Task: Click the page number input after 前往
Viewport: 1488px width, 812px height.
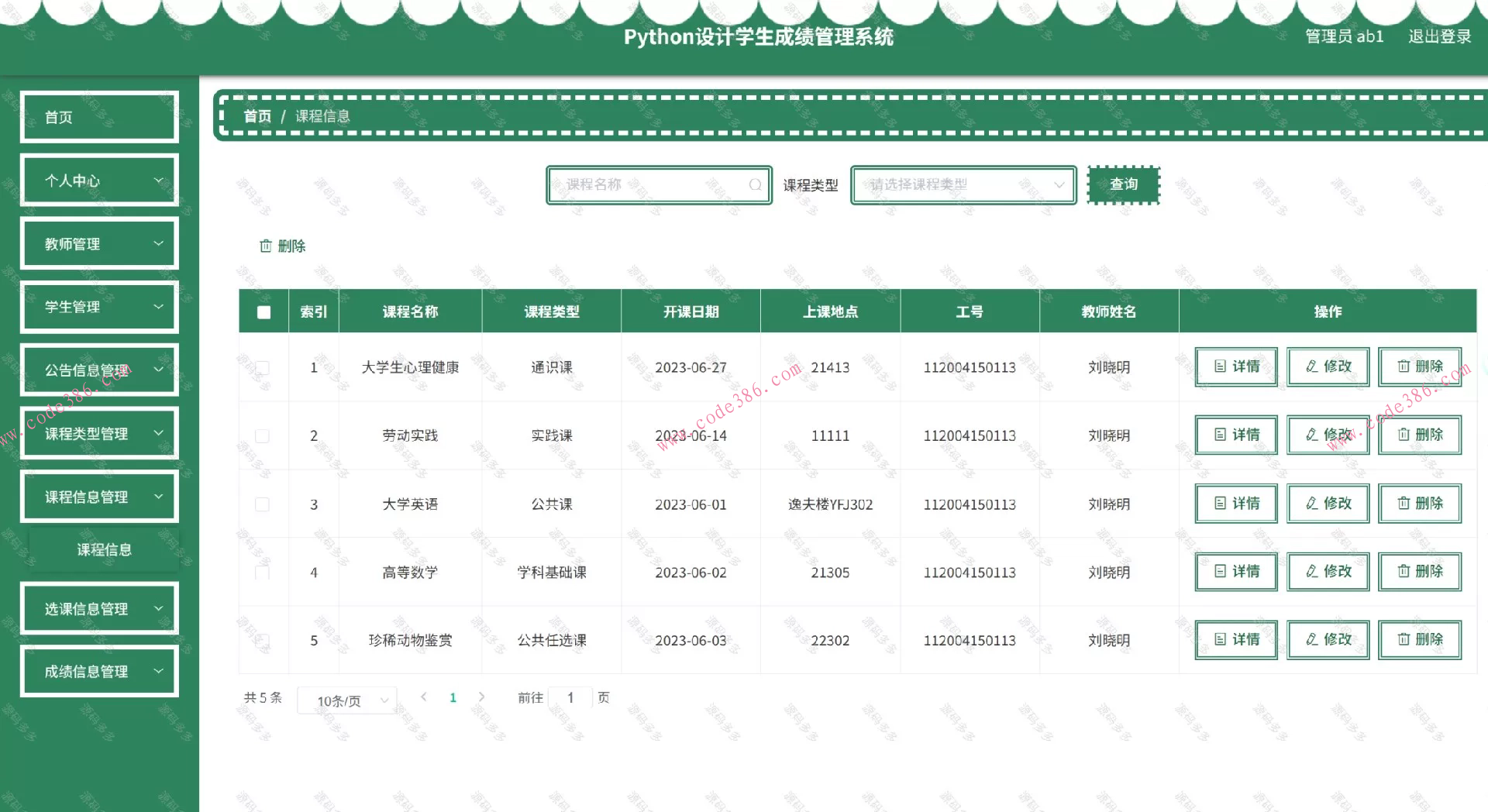Action: coord(570,697)
